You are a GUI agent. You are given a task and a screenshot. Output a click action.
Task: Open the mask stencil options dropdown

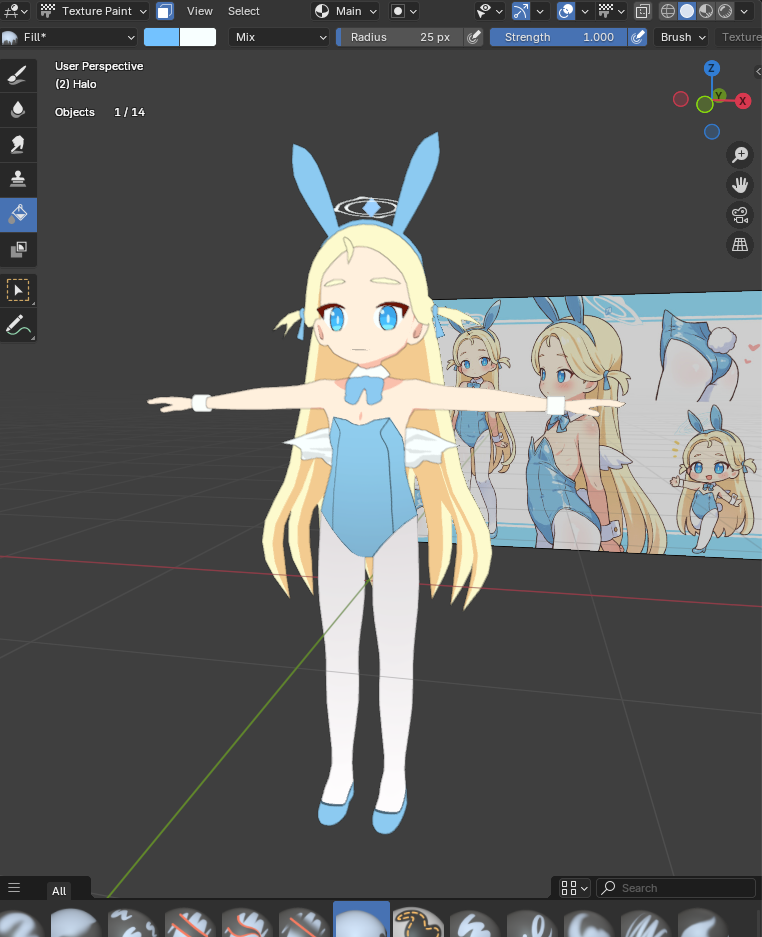(403, 11)
